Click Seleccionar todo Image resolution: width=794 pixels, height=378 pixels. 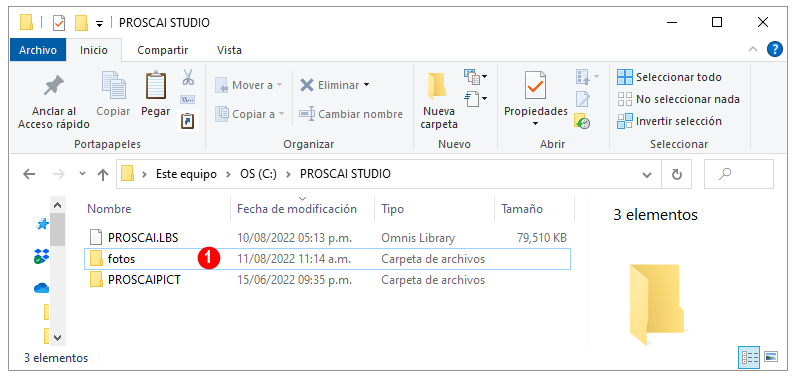[669, 77]
